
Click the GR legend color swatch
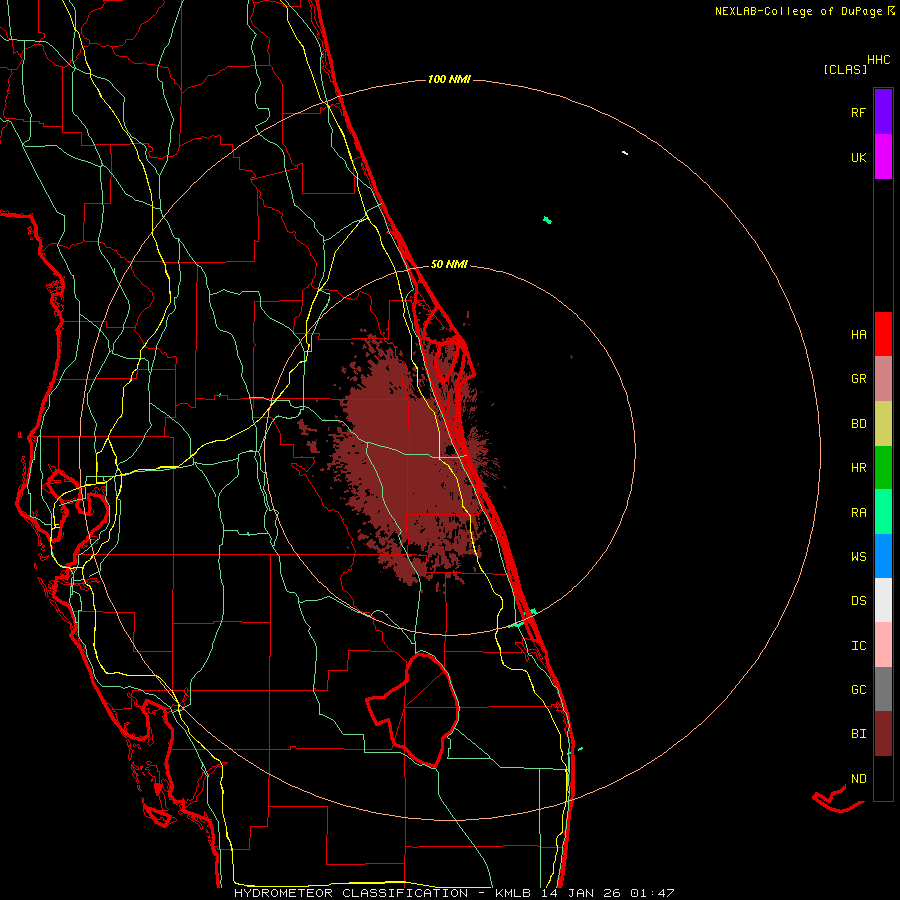(x=883, y=378)
